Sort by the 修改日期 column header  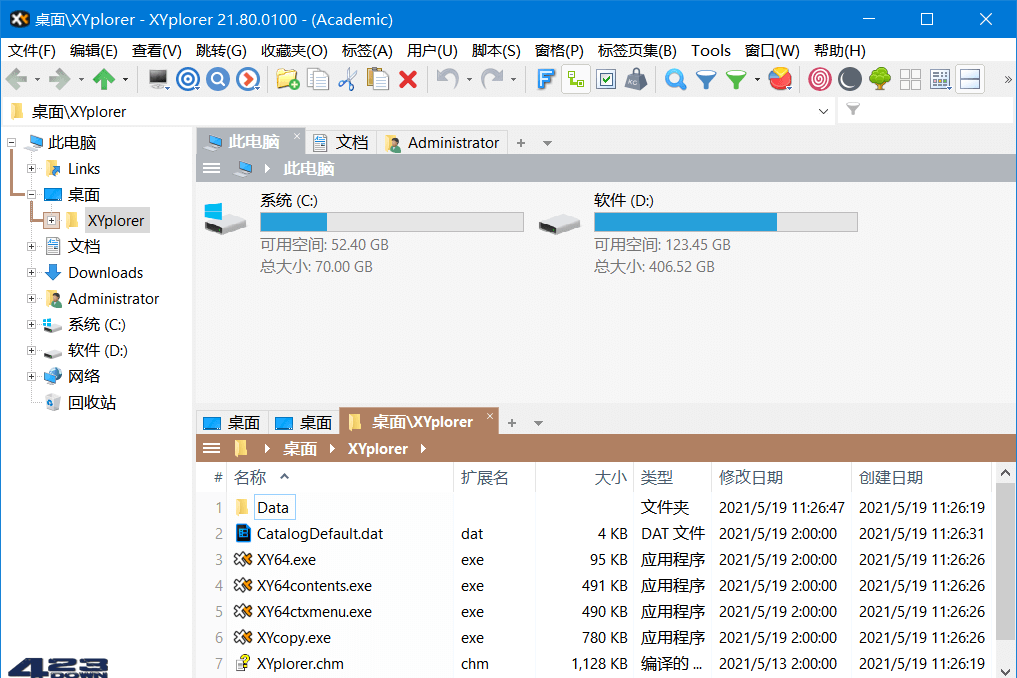(781, 478)
